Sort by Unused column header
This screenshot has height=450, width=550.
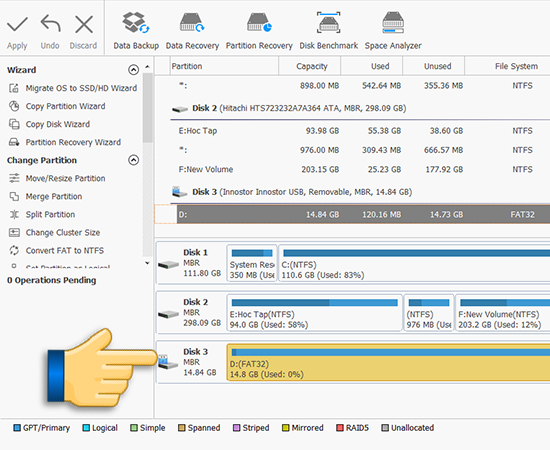point(434,66)
